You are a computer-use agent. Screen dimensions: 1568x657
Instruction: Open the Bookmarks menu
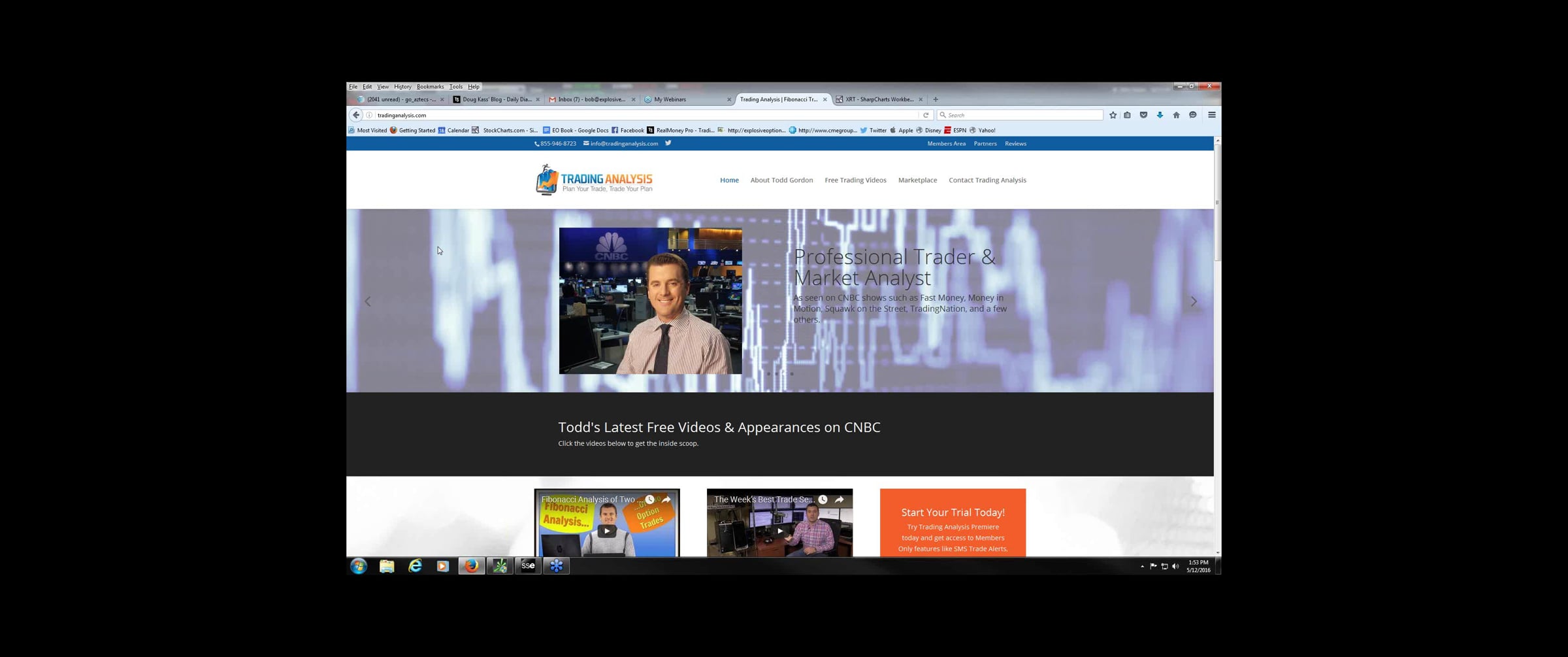(430, 86)
